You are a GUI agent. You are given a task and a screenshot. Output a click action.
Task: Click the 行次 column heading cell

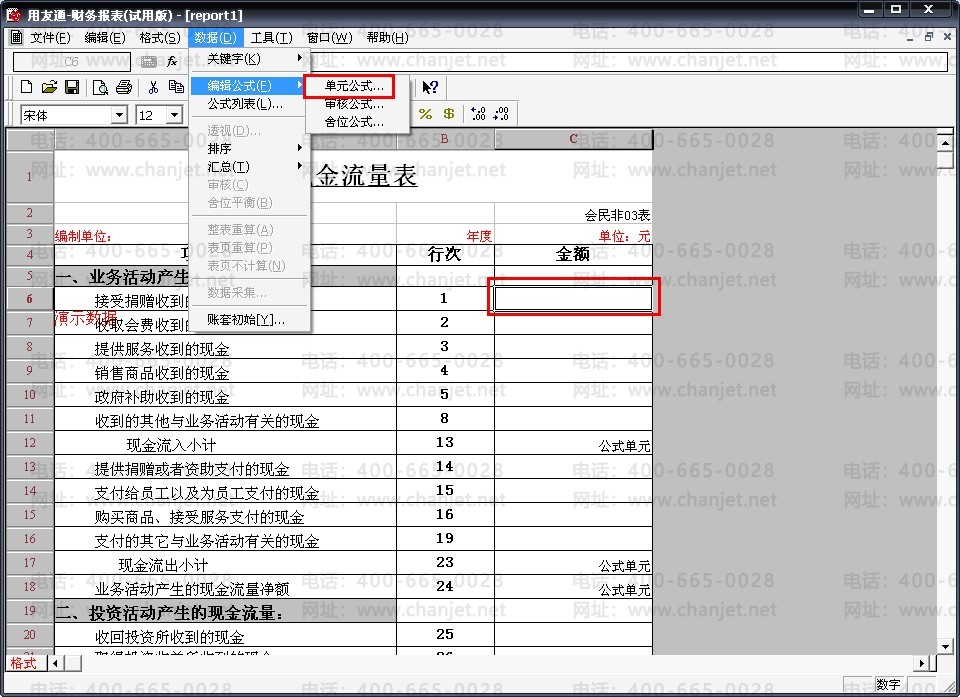[x=445, y=254]
